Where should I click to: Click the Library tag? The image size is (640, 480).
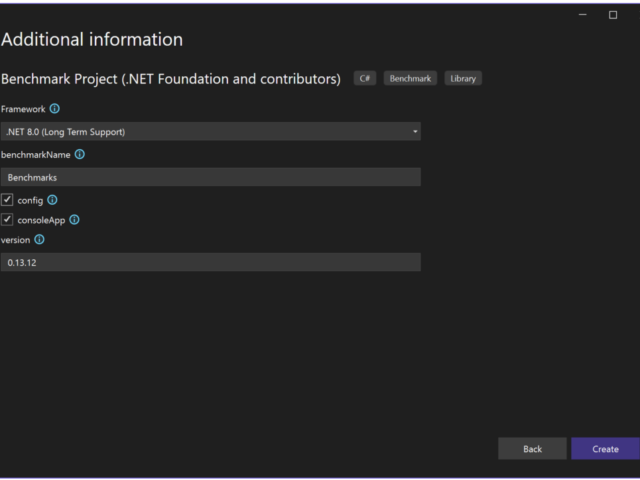point(463,79)
